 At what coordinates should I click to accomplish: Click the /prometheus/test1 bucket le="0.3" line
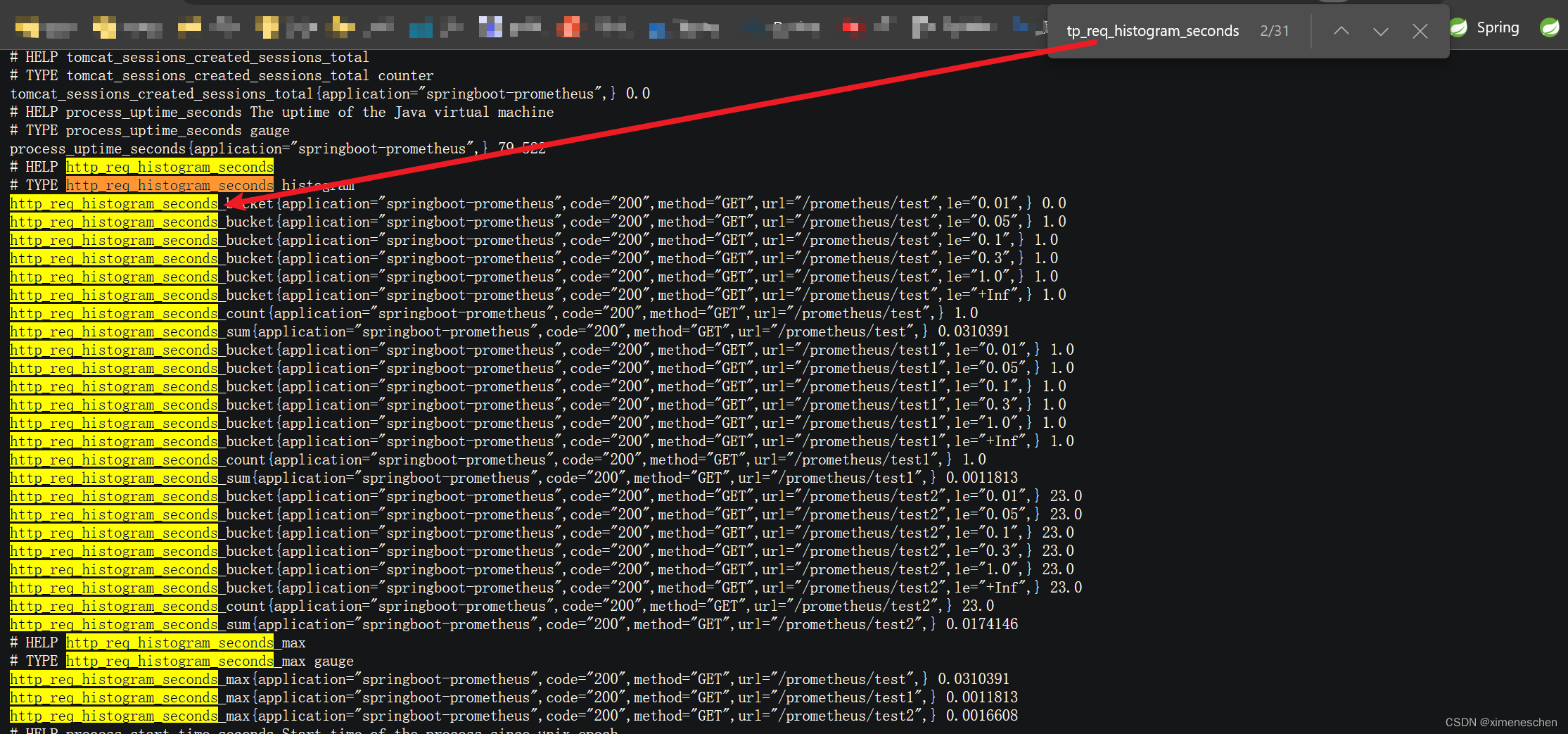point(538,405)
